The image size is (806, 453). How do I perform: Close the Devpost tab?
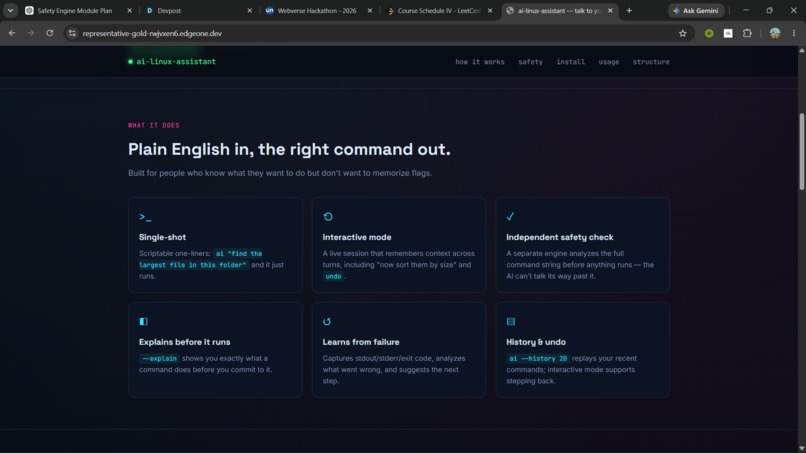click(x=250, y=10)
